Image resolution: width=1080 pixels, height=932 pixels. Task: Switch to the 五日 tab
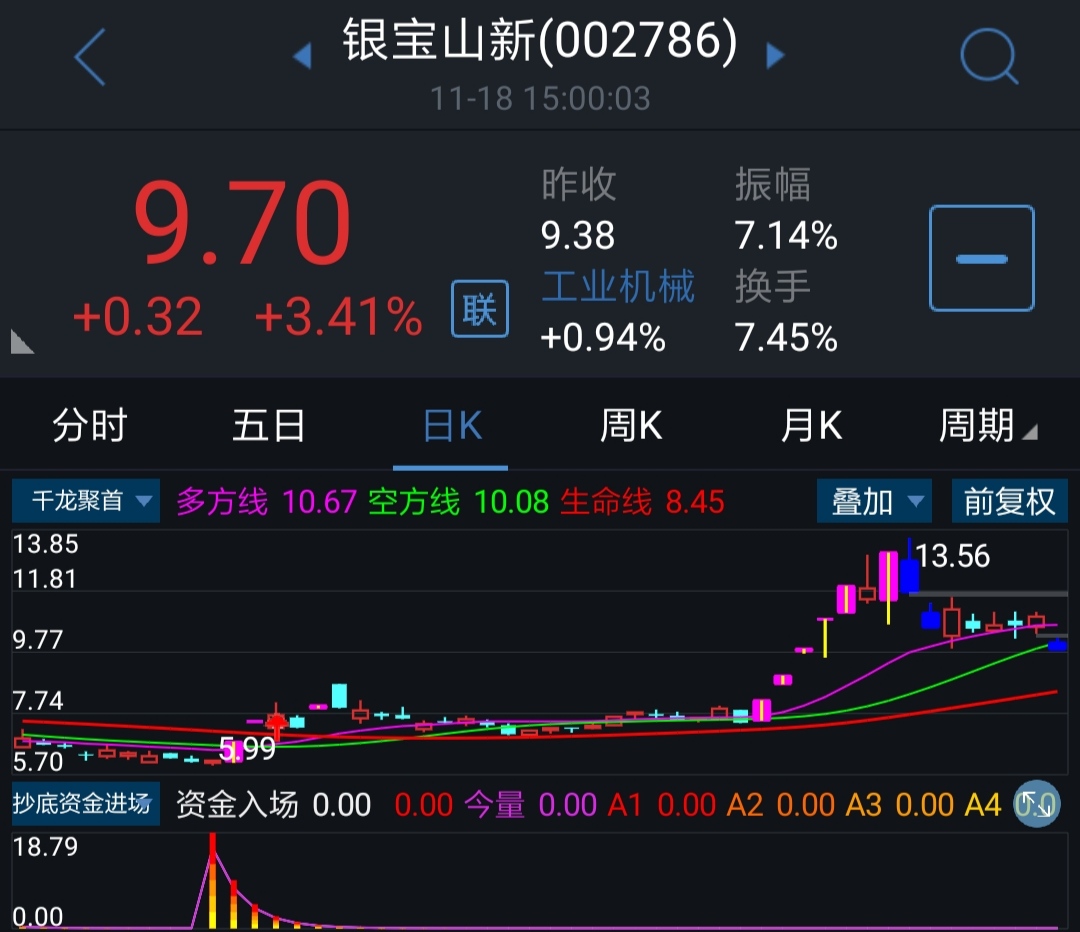click(x=269, y=427)
